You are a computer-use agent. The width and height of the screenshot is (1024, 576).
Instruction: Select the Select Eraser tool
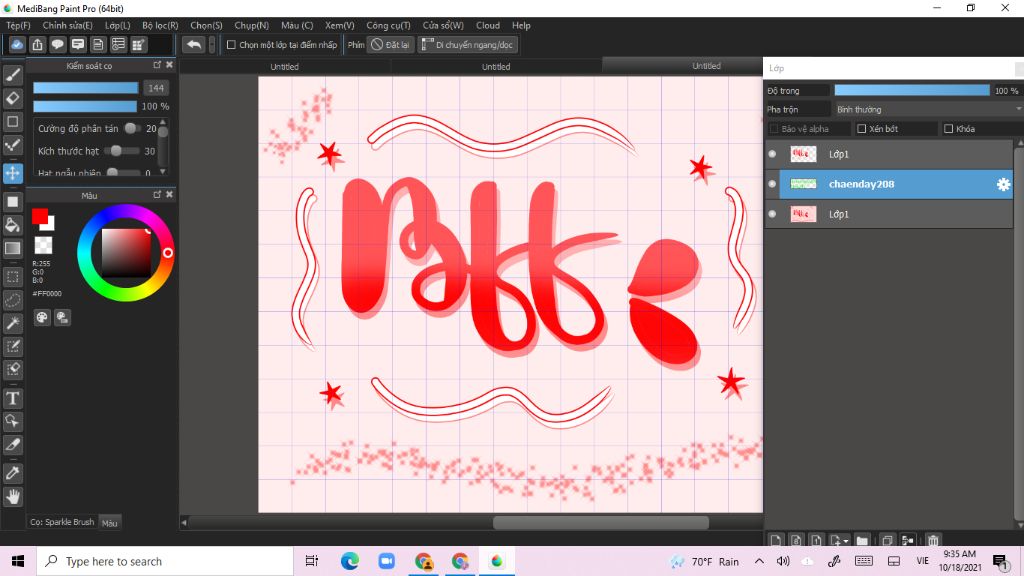(12, 370)
